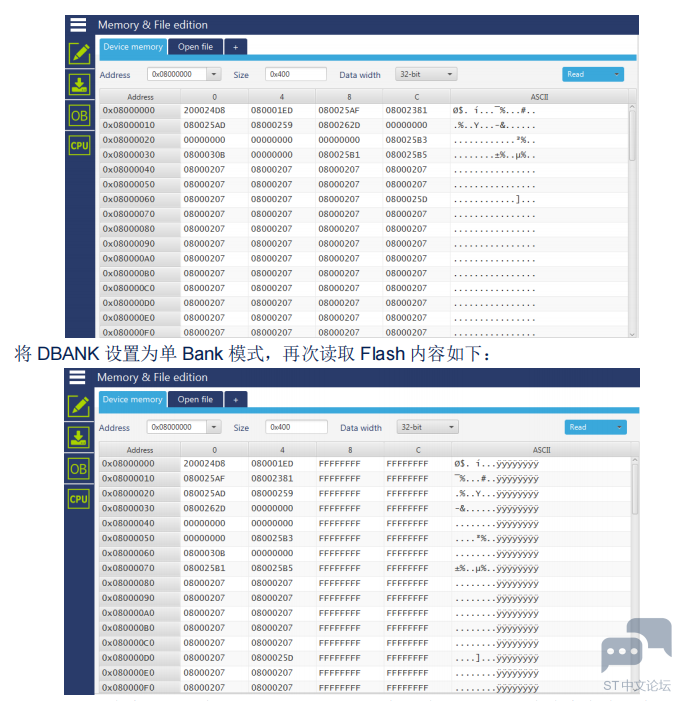Select Memory edit pencil icon in lower window

(x=79, y=406)
